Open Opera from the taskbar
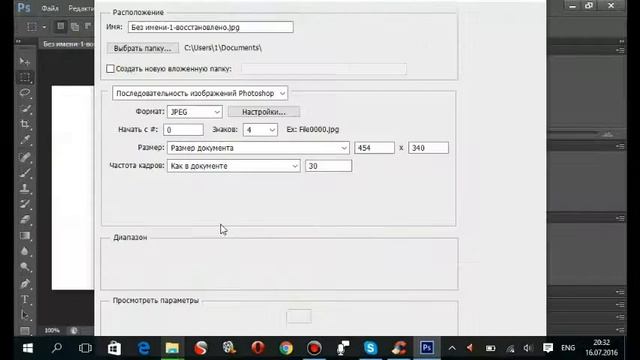640x360 pixels. (258, 348)
